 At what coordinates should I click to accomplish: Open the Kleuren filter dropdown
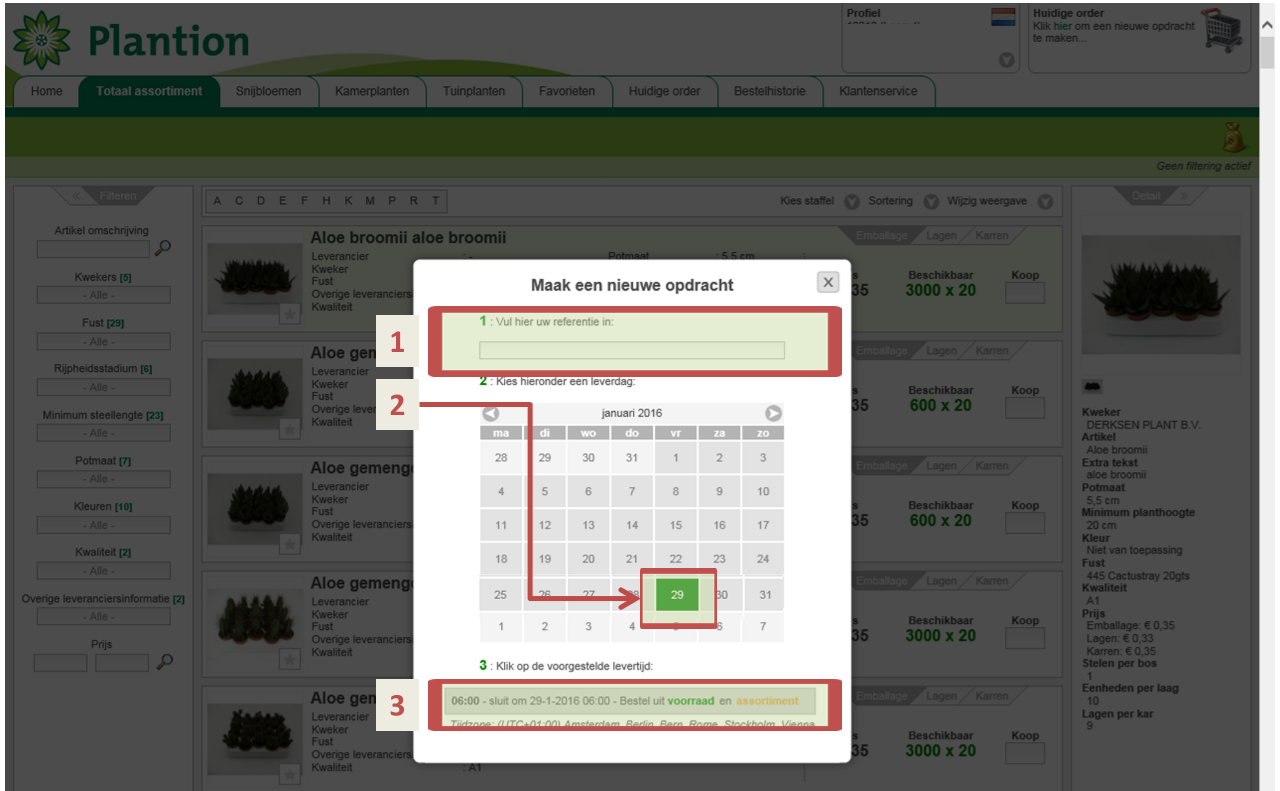point(104,525)
